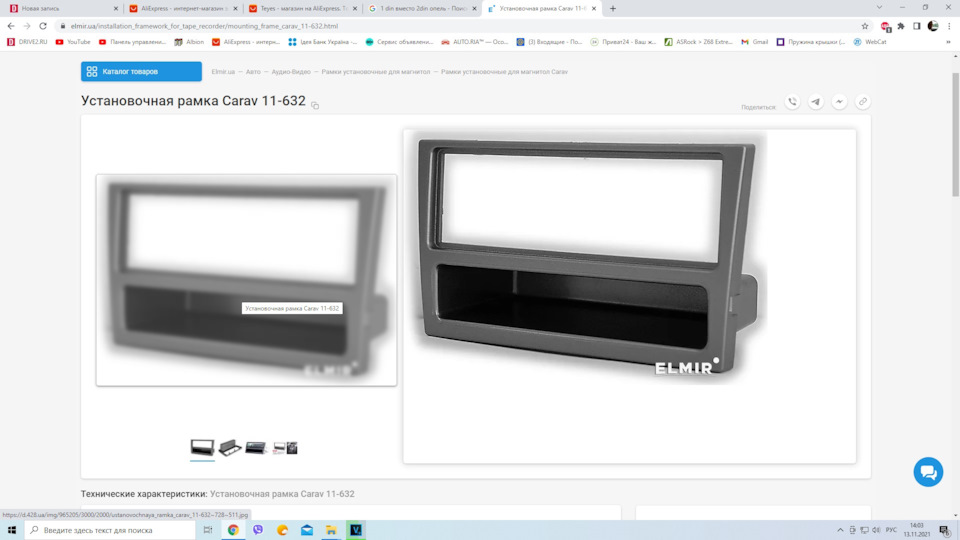Share via Viber phone icon
The width and height of the screenshot is (960, 540).
coord(792,102)
